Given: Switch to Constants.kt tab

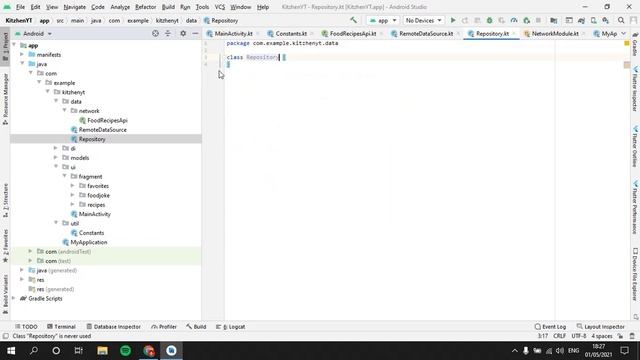Looking at the screenshot, I should point(291,33).
